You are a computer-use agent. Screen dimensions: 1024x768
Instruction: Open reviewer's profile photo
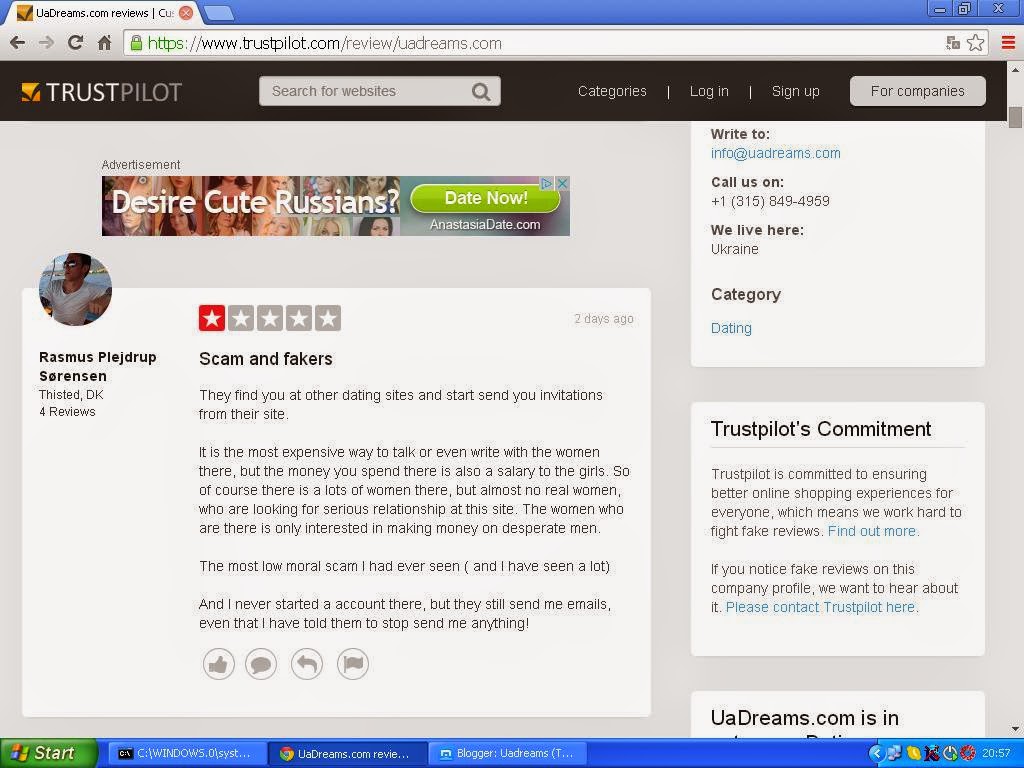click(75, 289)
